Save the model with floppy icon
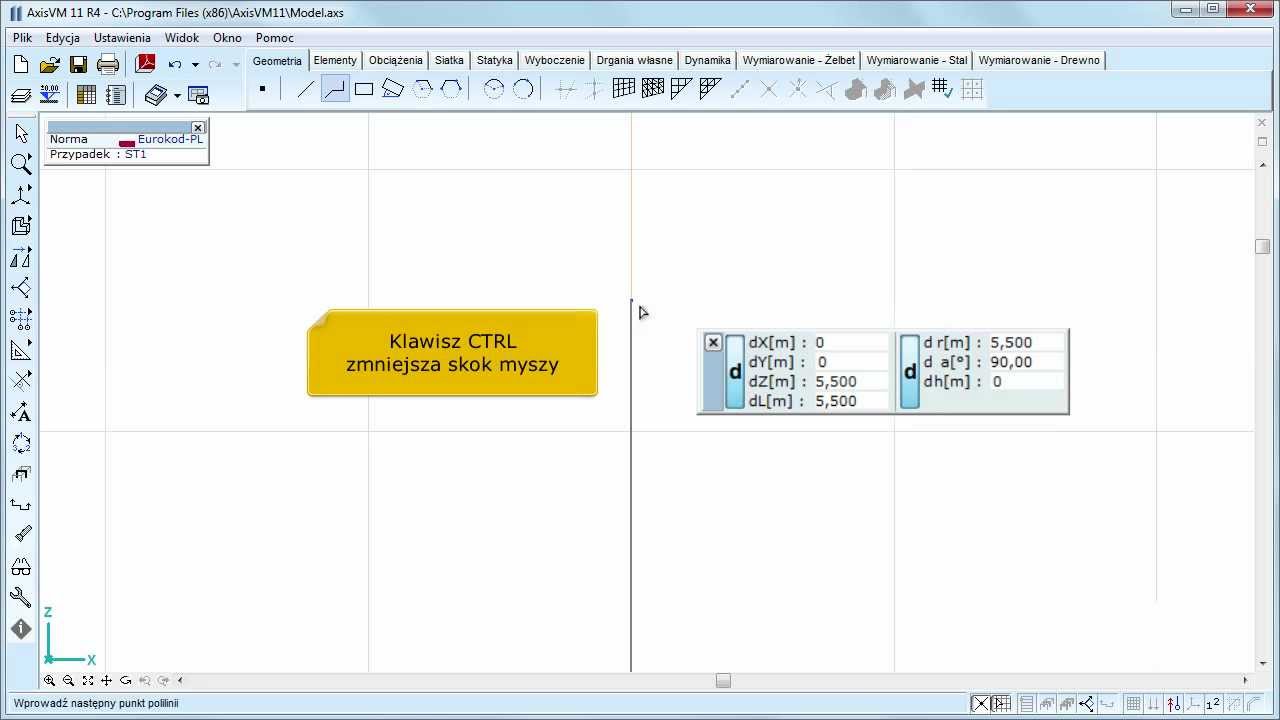 tap(78, 65)
